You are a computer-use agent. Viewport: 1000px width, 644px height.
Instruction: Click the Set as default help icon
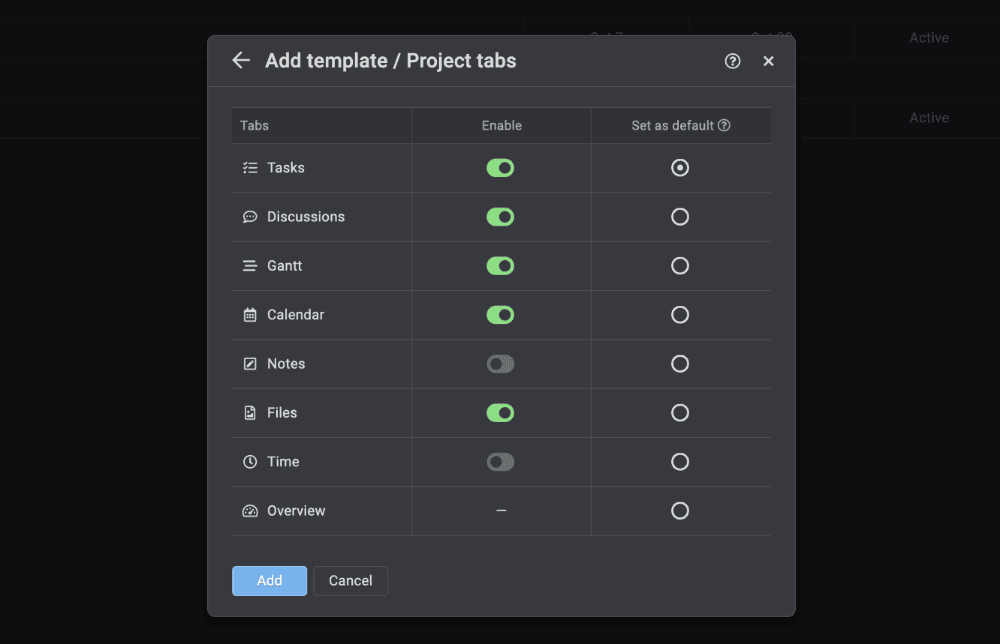(x=724, y=126)
